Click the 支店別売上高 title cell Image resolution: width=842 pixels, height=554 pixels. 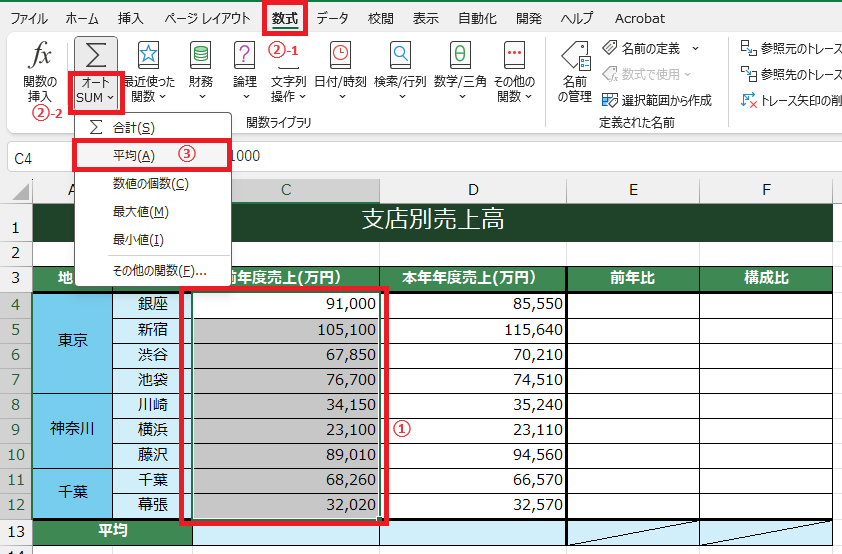433,221
